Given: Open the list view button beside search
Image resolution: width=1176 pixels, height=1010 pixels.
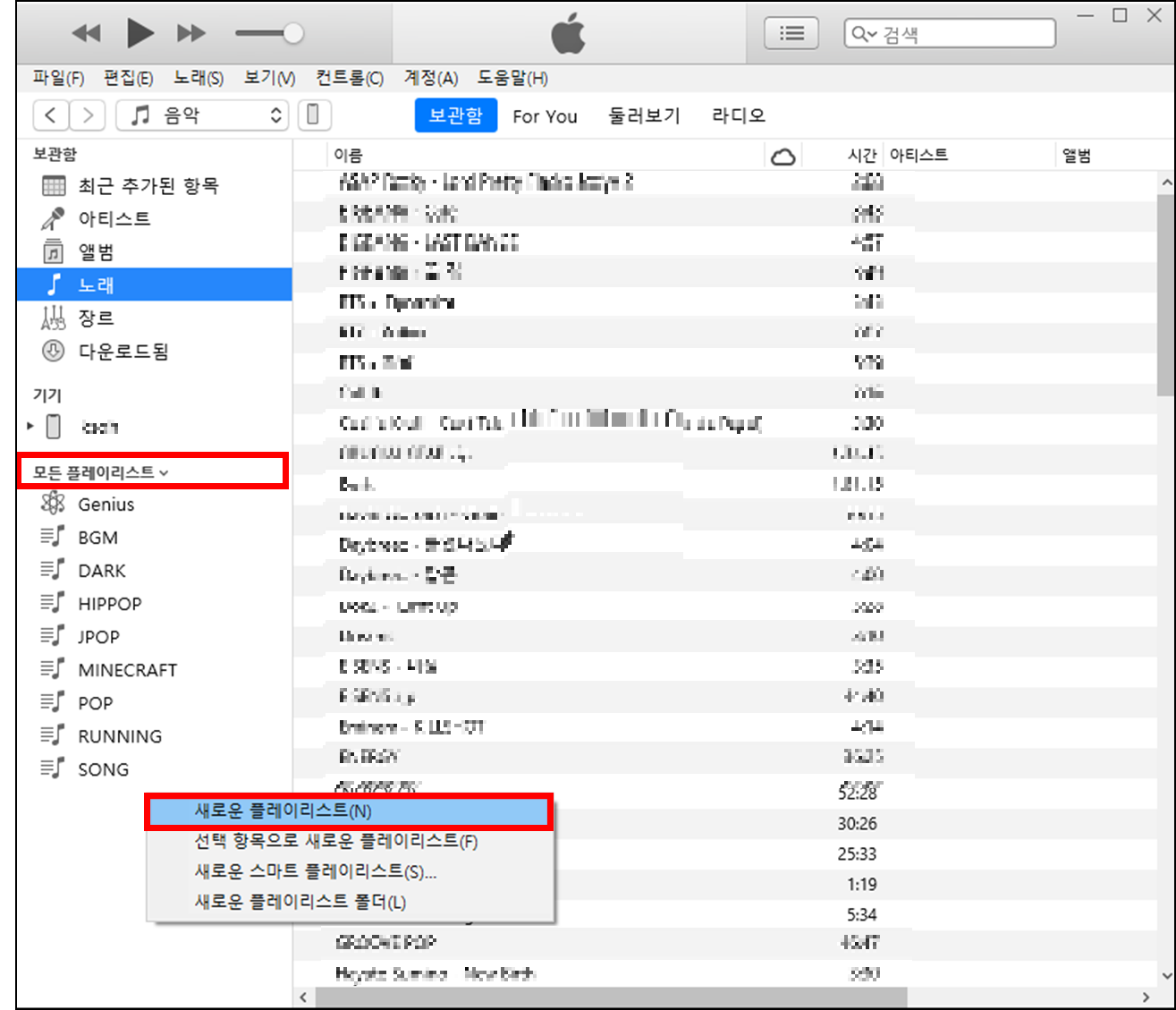Looking at the screenshot, I should click(x=791, y=34).
